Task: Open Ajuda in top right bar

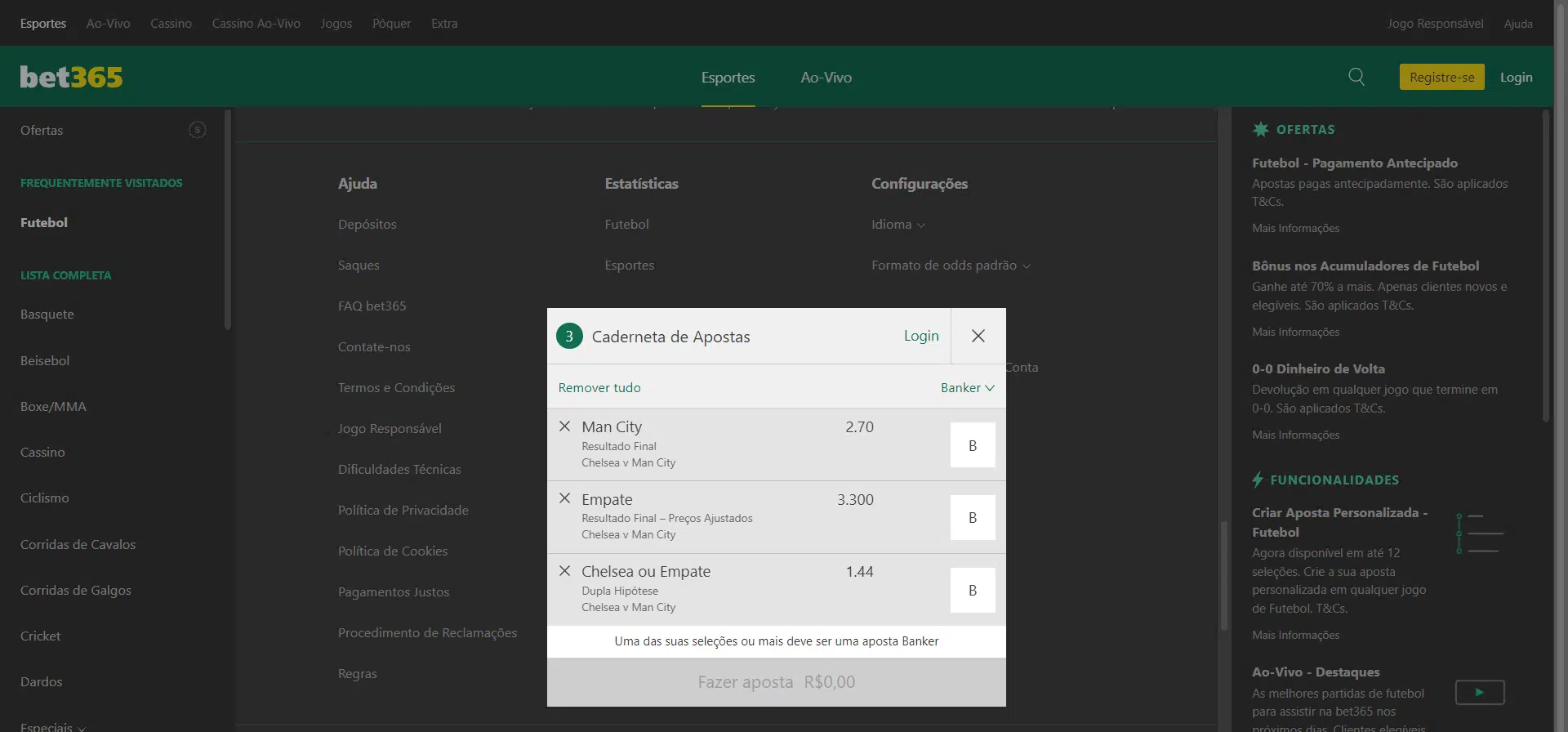Action: (1518, 24)
